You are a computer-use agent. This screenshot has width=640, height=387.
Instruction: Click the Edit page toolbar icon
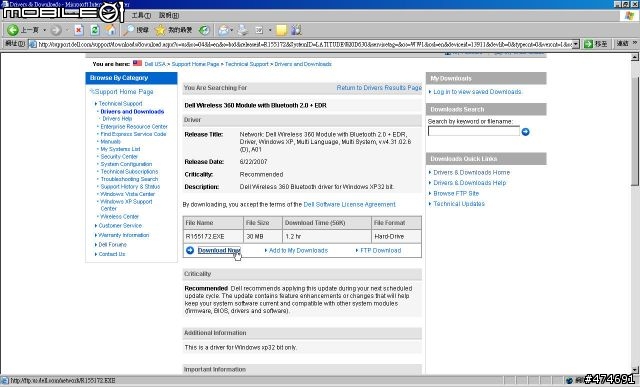pos(259,30)
